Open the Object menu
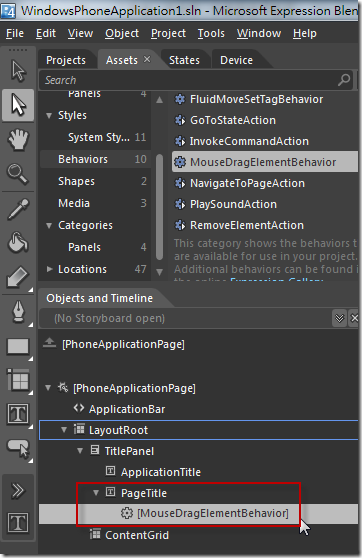Screen dimensions: 362x558 click(x=122, y=33)
